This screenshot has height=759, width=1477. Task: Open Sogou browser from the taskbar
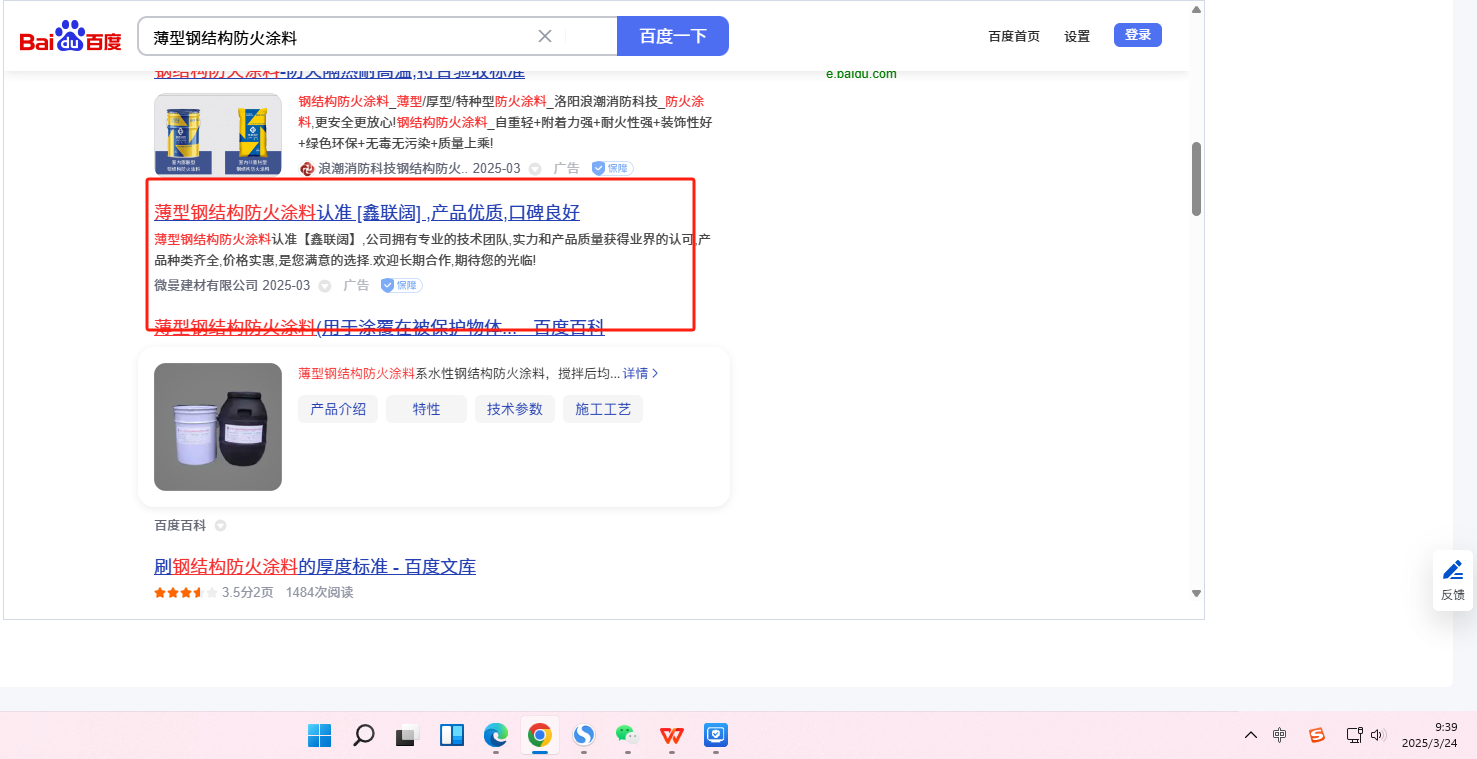(x=584, y=736)
